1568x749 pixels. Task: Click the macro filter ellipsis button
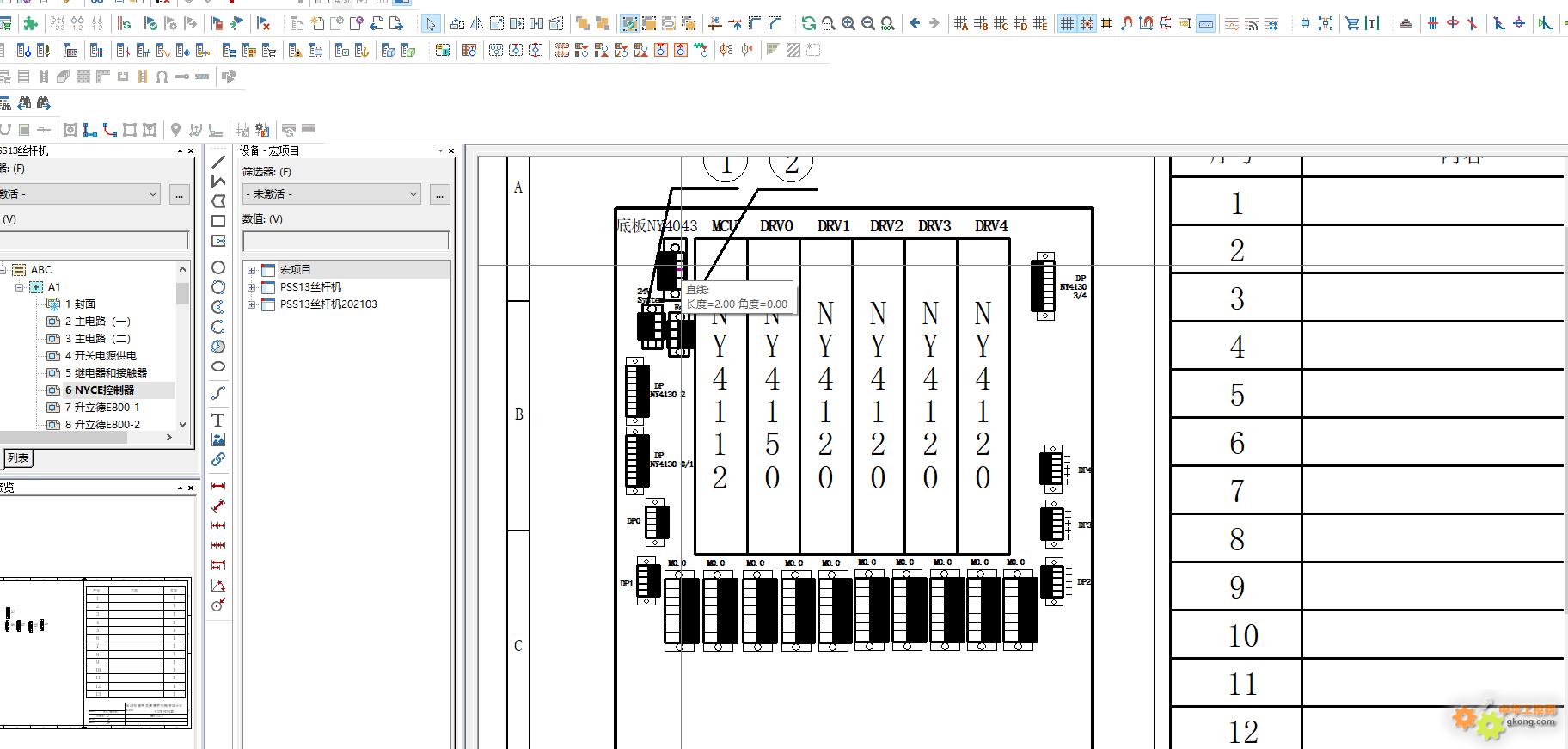(x=439, y=194)
